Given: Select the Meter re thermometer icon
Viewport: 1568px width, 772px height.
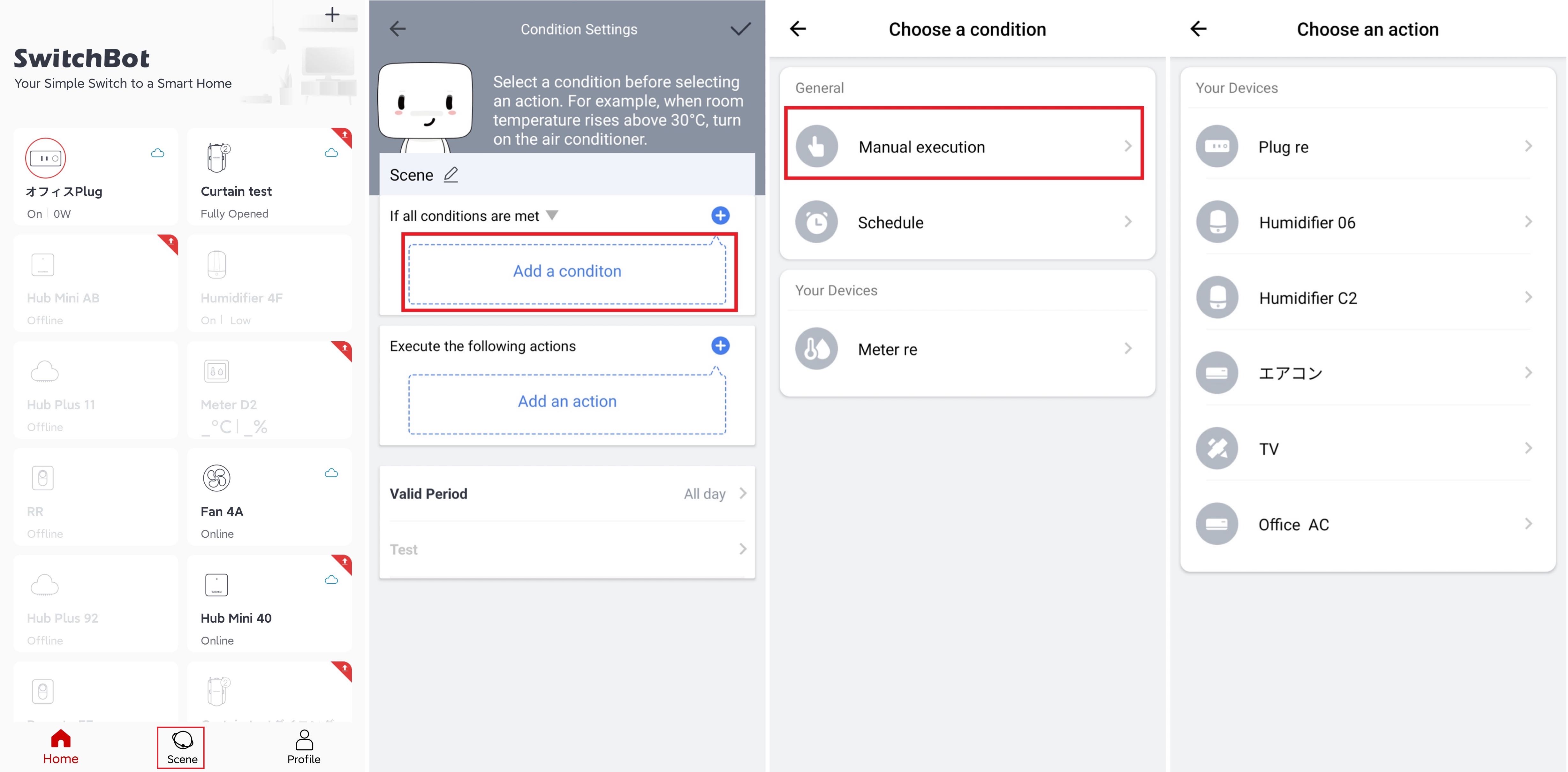Looking at the screenshot, I should (x=816, y=348).
